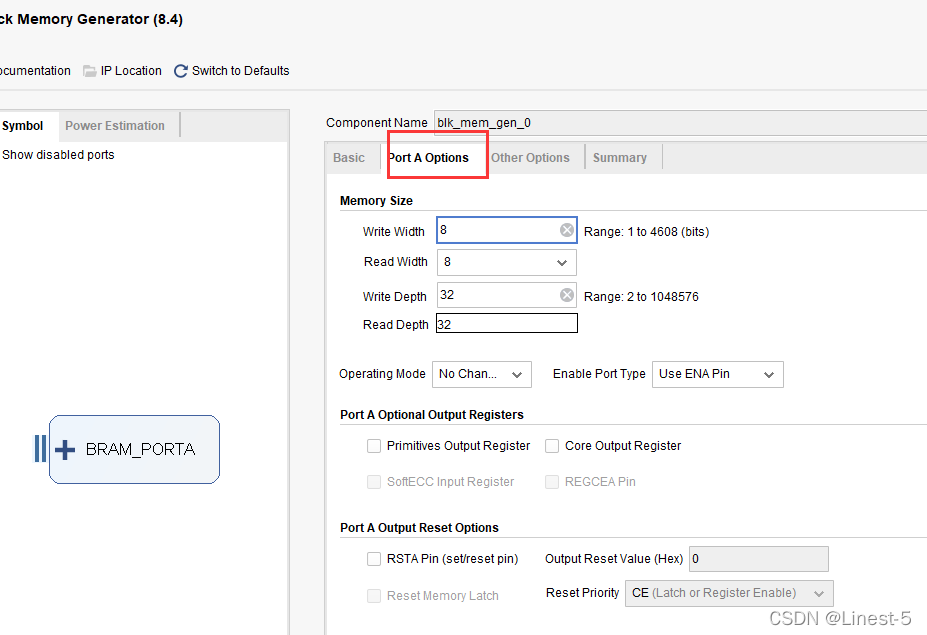Expand BRAM_PORTA plus icon on symbol
Viewport: 927px width, 635px height.
pyautogui.click(x=65, y=450)
